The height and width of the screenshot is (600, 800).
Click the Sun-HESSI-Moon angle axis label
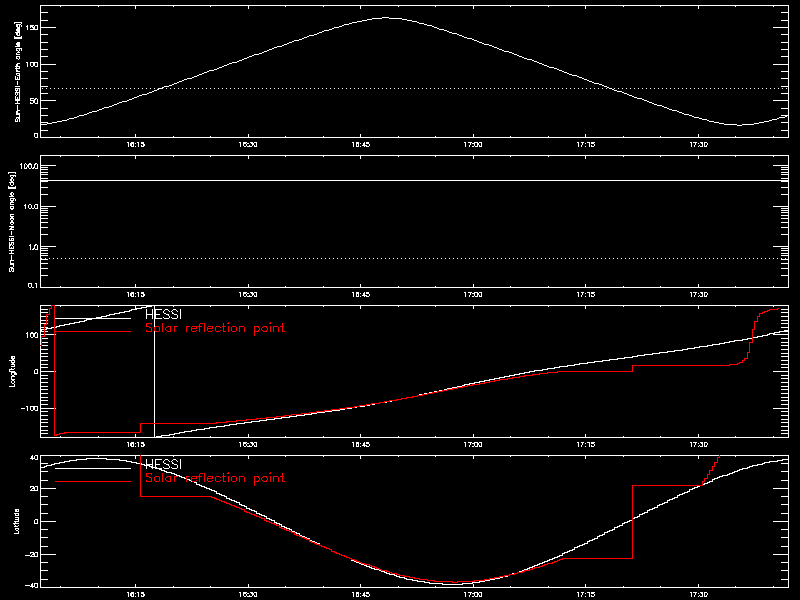coord(12,221)
